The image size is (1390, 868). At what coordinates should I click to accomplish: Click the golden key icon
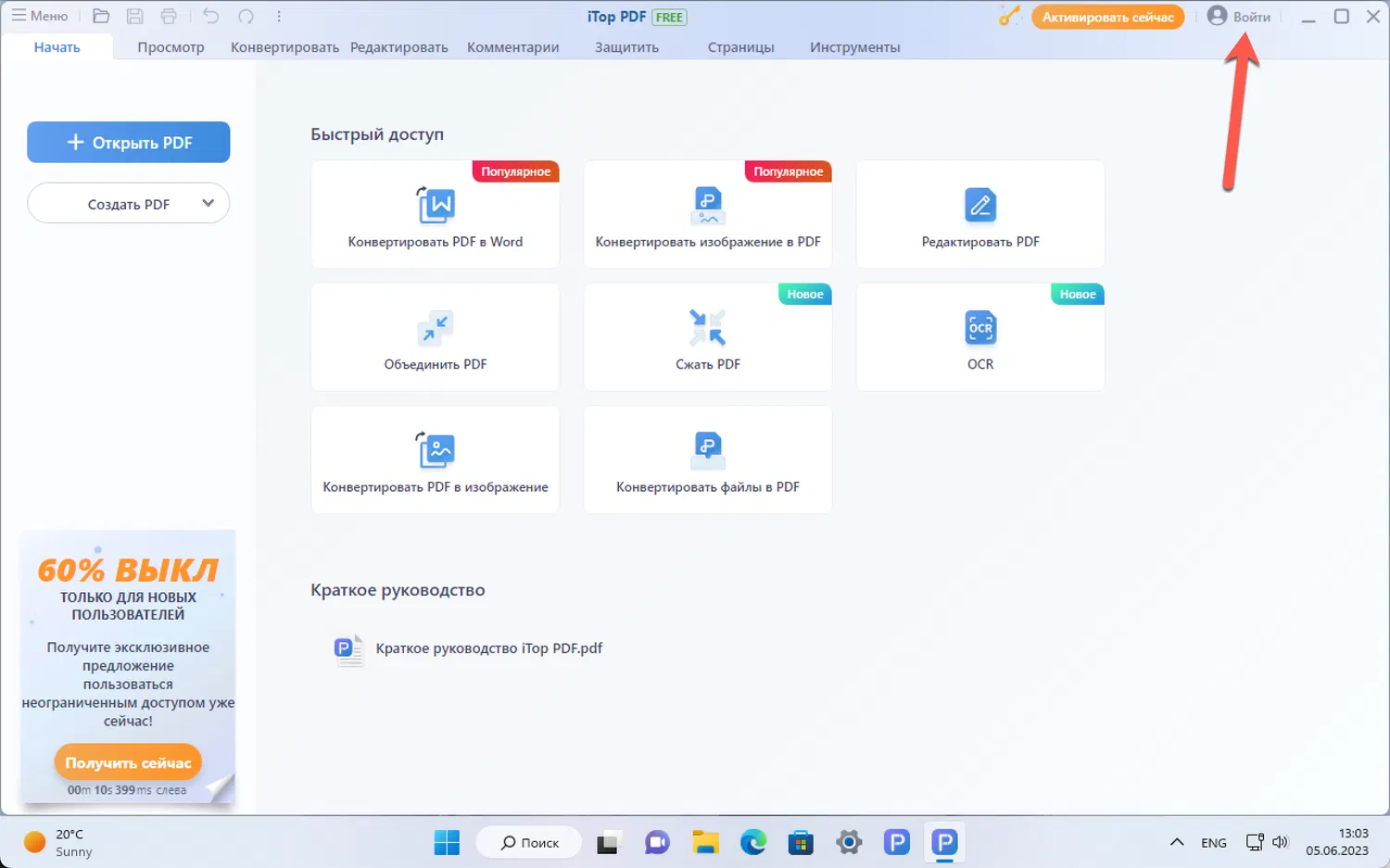coord(1009,17)
